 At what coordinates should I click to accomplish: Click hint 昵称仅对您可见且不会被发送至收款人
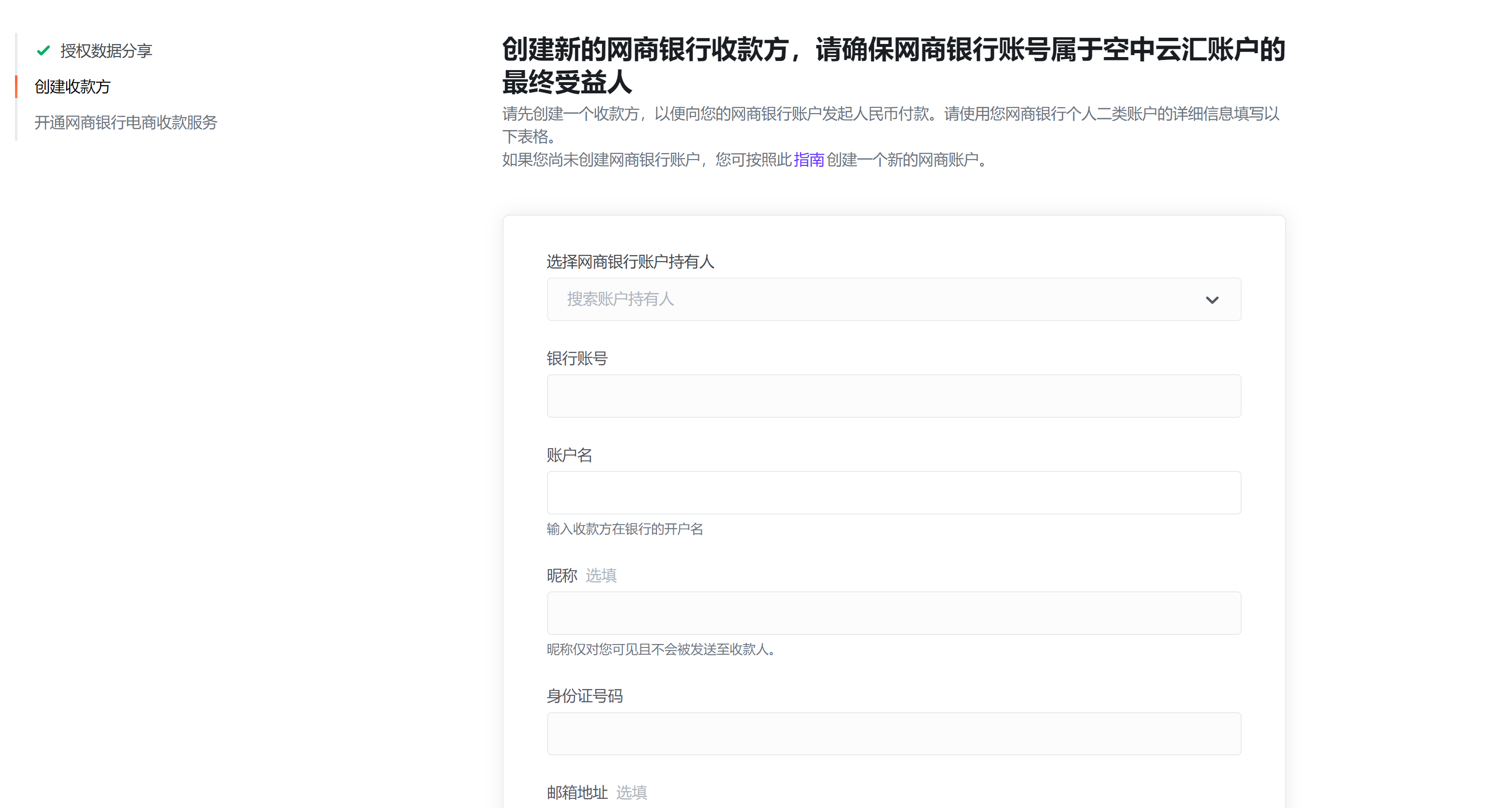click(x=662, y=649)
